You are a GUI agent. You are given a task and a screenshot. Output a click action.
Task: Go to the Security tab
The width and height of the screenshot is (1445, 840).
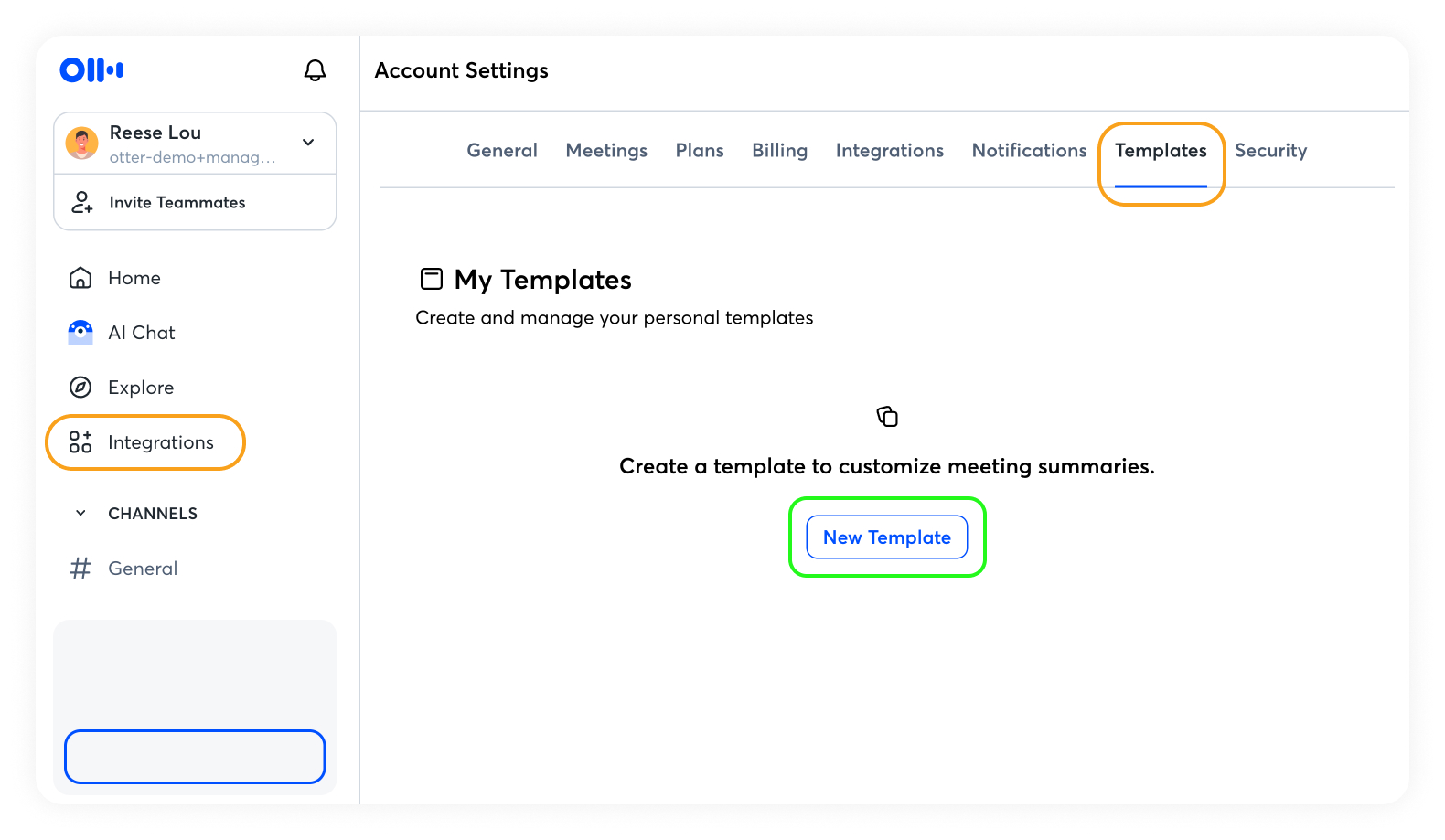point(1270,151)
